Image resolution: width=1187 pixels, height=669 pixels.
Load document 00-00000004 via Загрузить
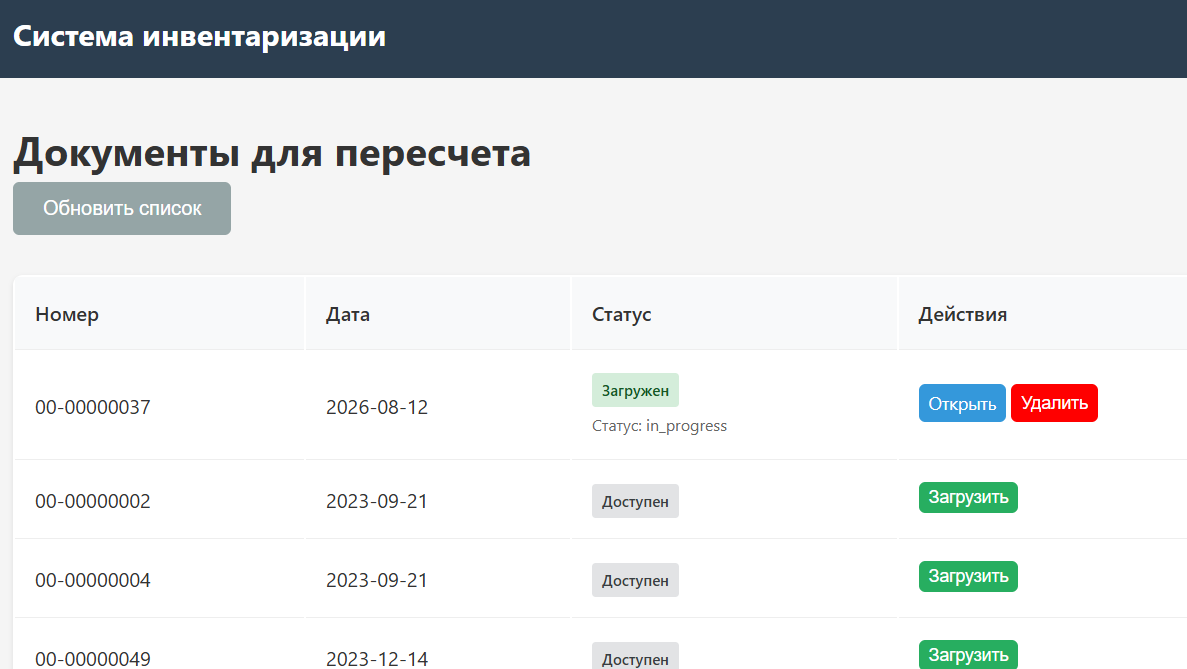coord(968,577)
